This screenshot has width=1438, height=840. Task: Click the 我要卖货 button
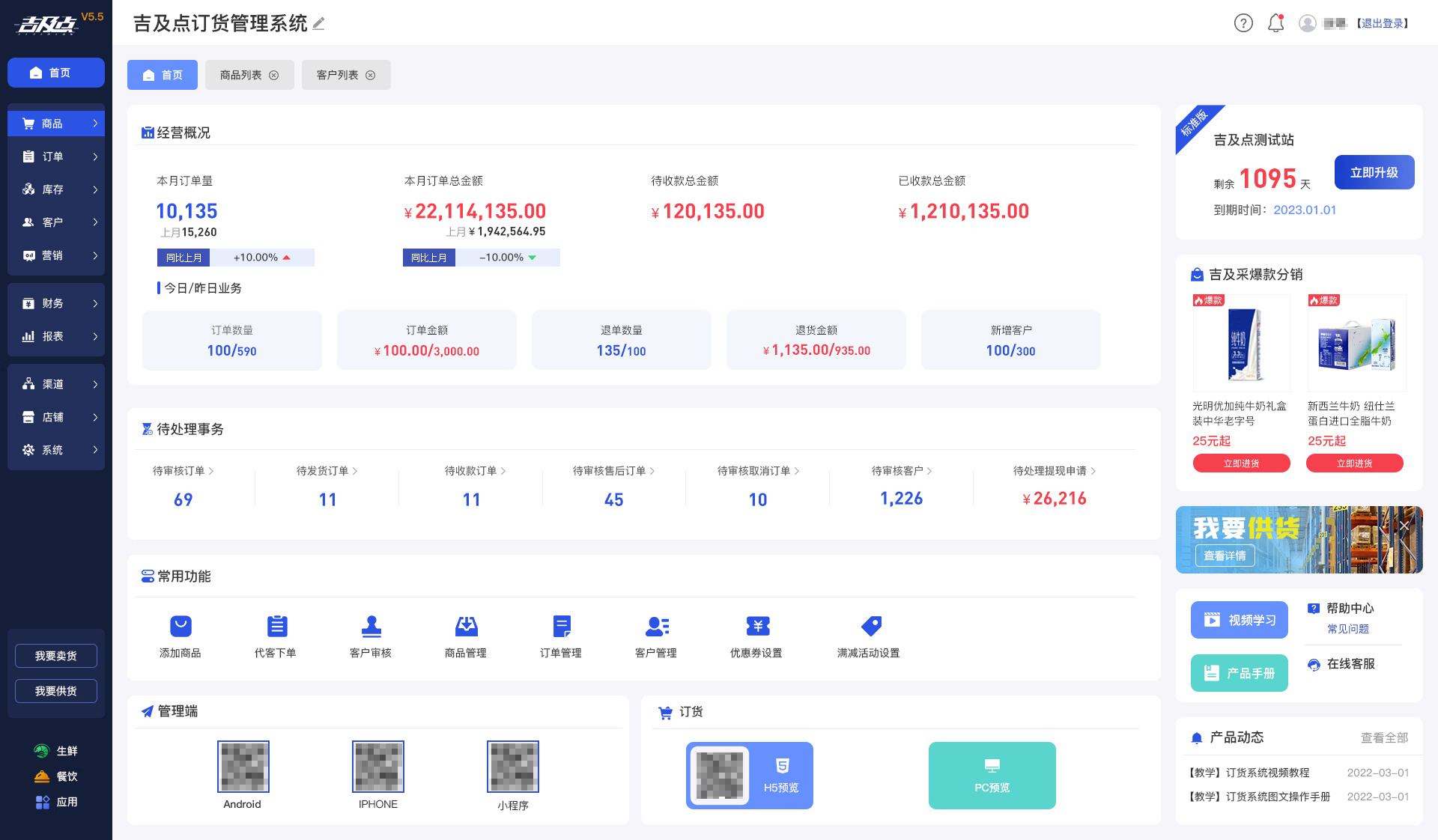pyautogui.click(x=56, y=656)
